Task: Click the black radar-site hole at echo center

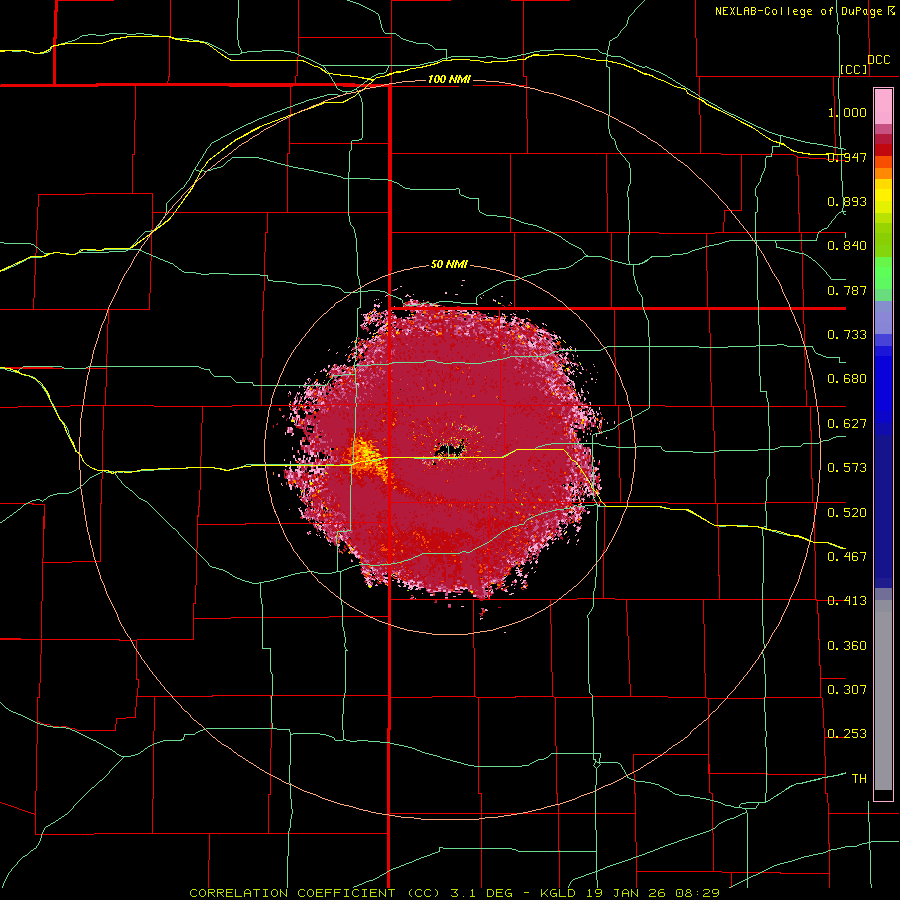Action: [x=449, y=450]
